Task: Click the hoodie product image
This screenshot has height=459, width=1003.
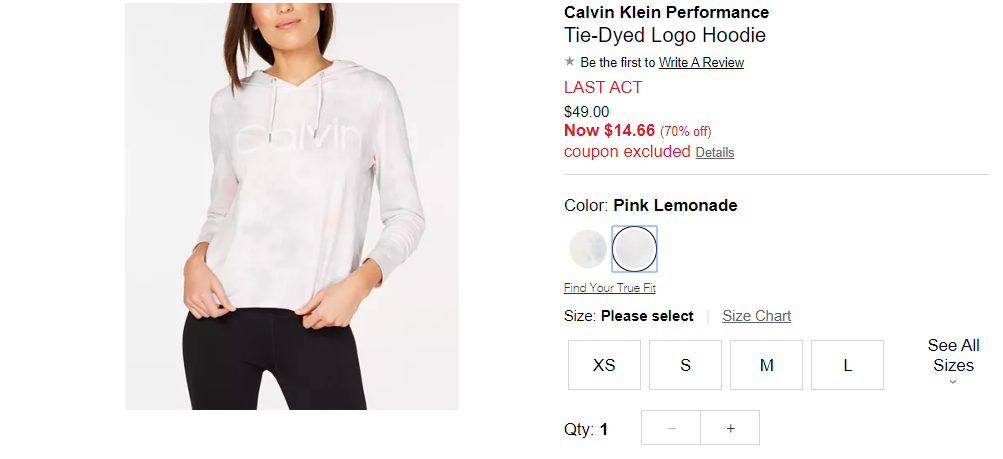Action: pyautogui.click(x=292, y=206)
